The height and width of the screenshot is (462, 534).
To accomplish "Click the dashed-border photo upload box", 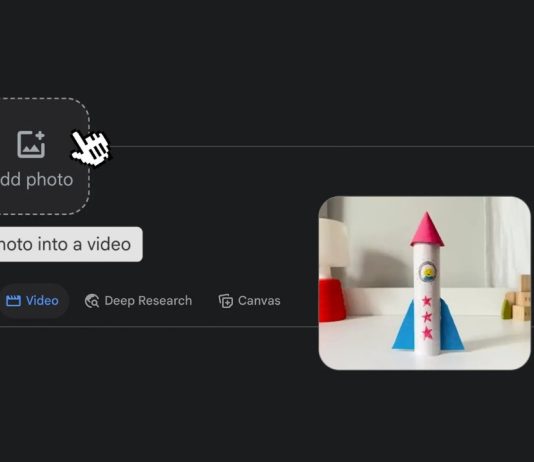I will click(44, 156).
